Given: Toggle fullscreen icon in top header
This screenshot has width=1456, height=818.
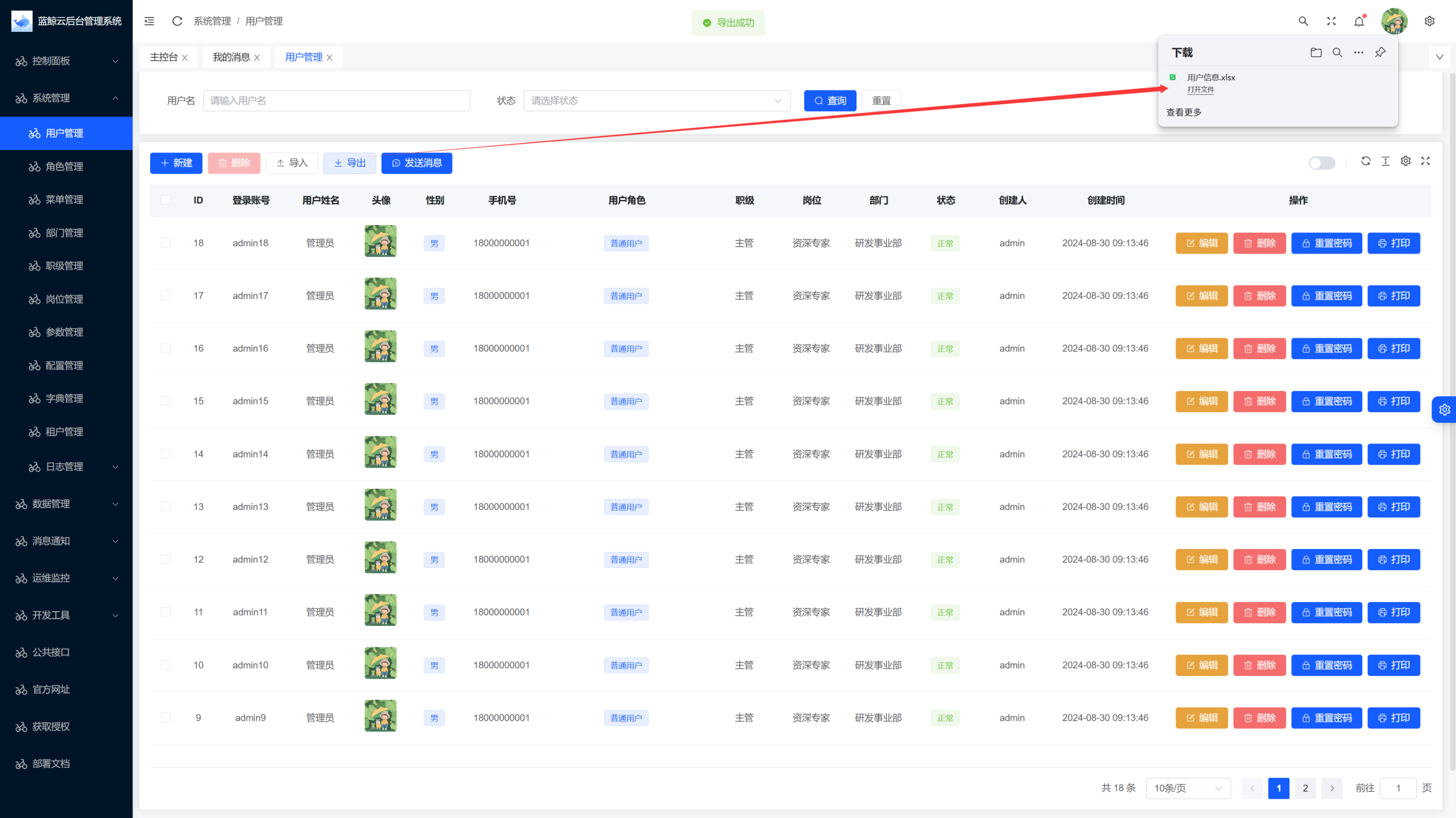Looking at the screenshot, I should [1331, 21].
